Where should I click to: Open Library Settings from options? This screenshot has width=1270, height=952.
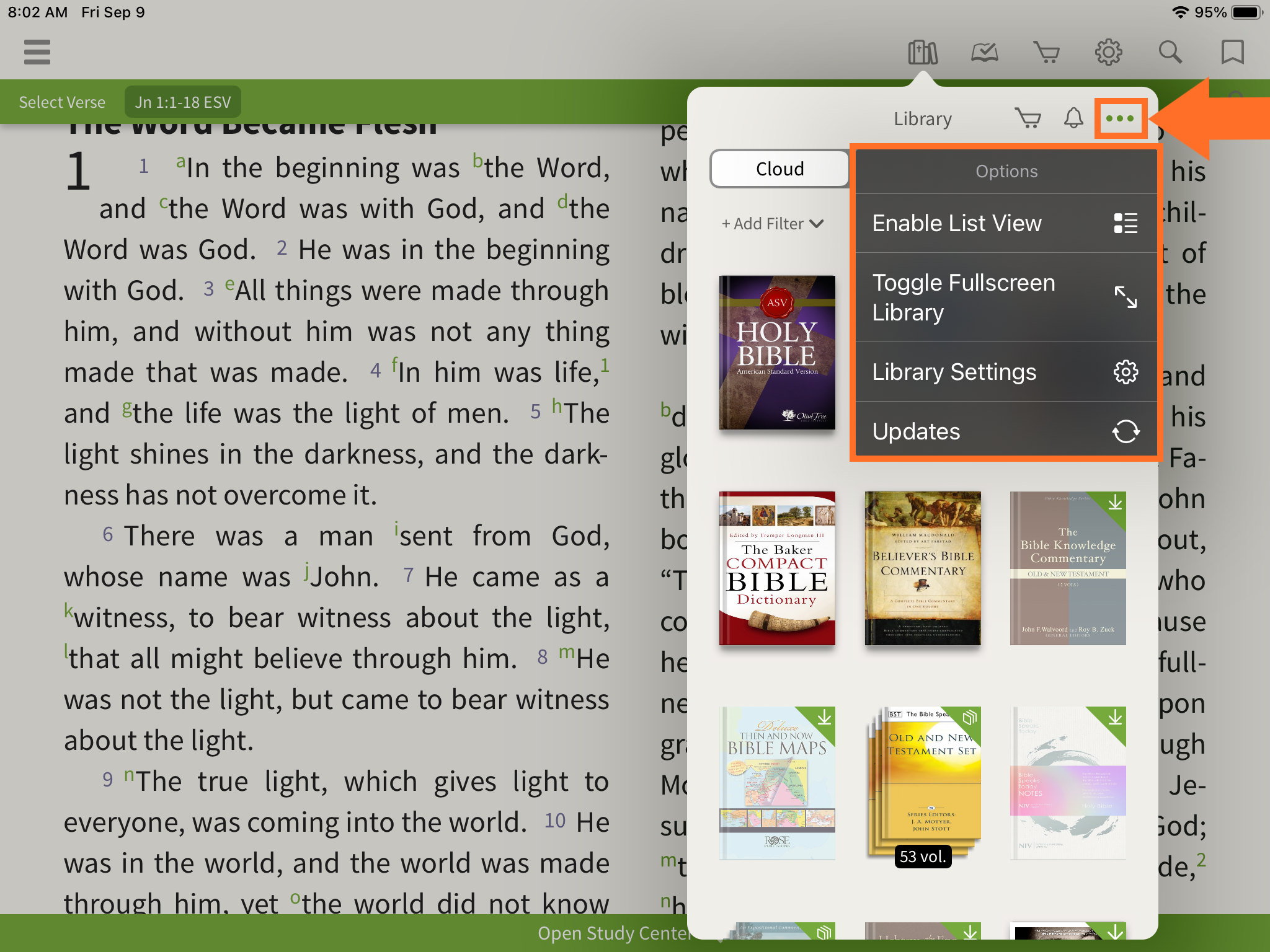[x=1006, y=372]
